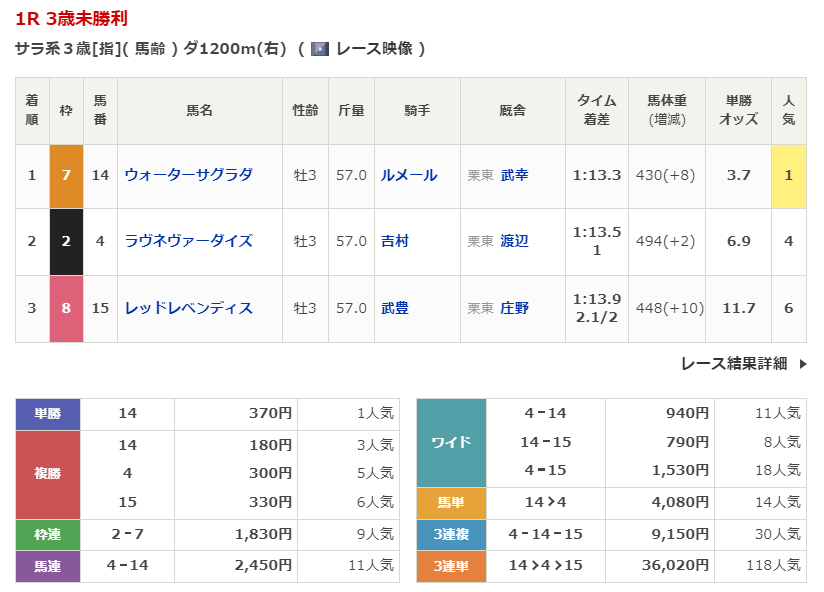
Task: Click the pink frame 8 swatch
Action: pos(66,308)
